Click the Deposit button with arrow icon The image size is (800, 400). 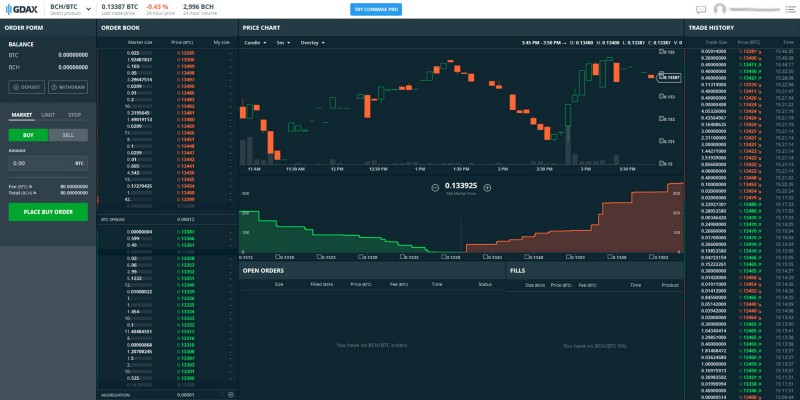27,87
